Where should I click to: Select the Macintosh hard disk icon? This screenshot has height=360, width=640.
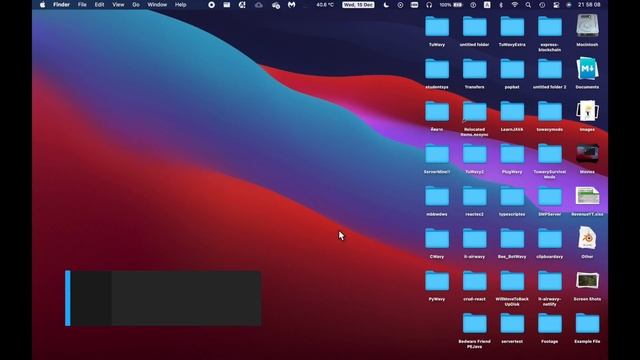tap(587, 26)
